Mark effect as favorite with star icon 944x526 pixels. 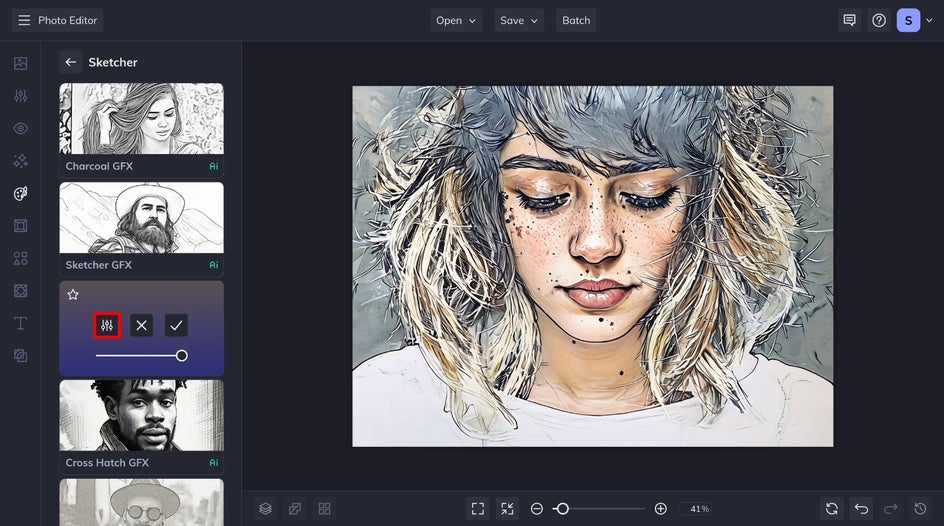coord(73,295)
